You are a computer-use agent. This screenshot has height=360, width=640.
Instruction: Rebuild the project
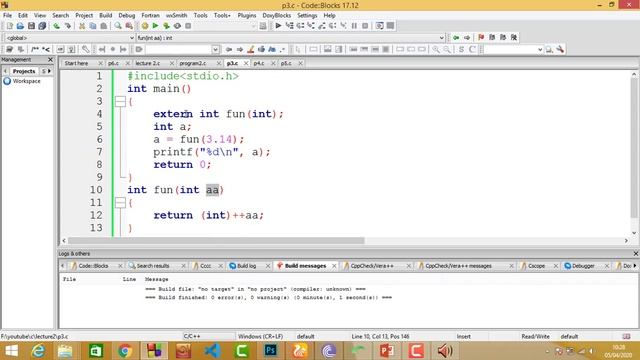pos(177,26)
